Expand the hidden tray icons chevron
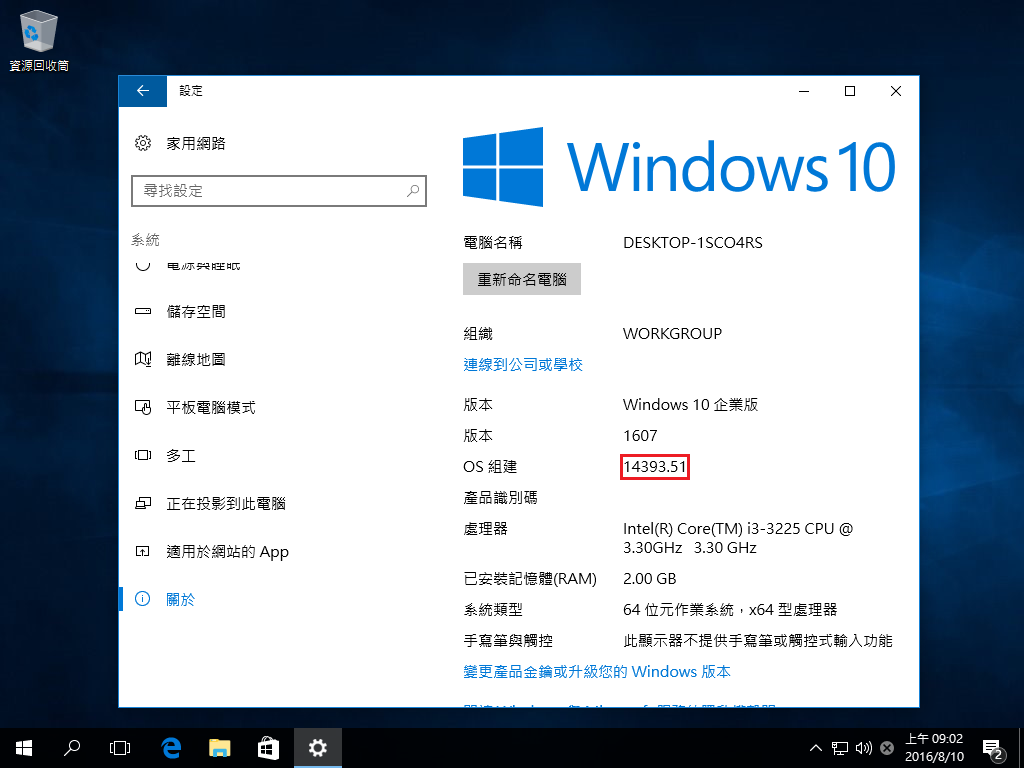This screenshot has width=1024, height=768. 816,748
